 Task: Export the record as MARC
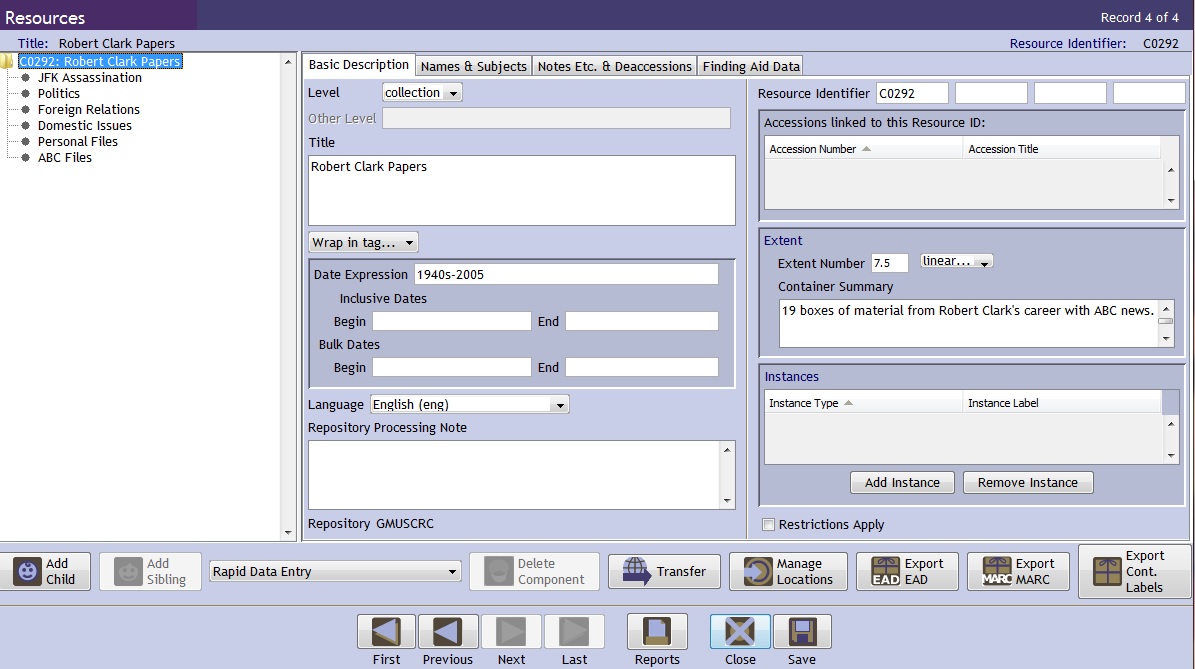[x=1019, y=571]
